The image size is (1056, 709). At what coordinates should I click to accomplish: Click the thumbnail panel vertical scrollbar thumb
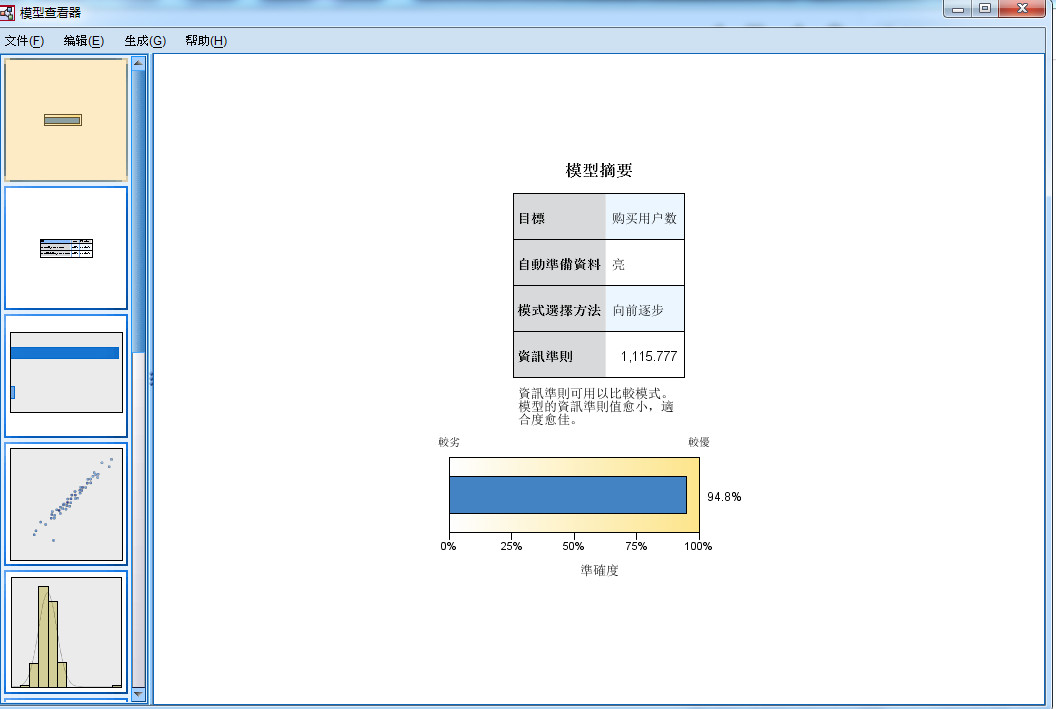[138, 211]
